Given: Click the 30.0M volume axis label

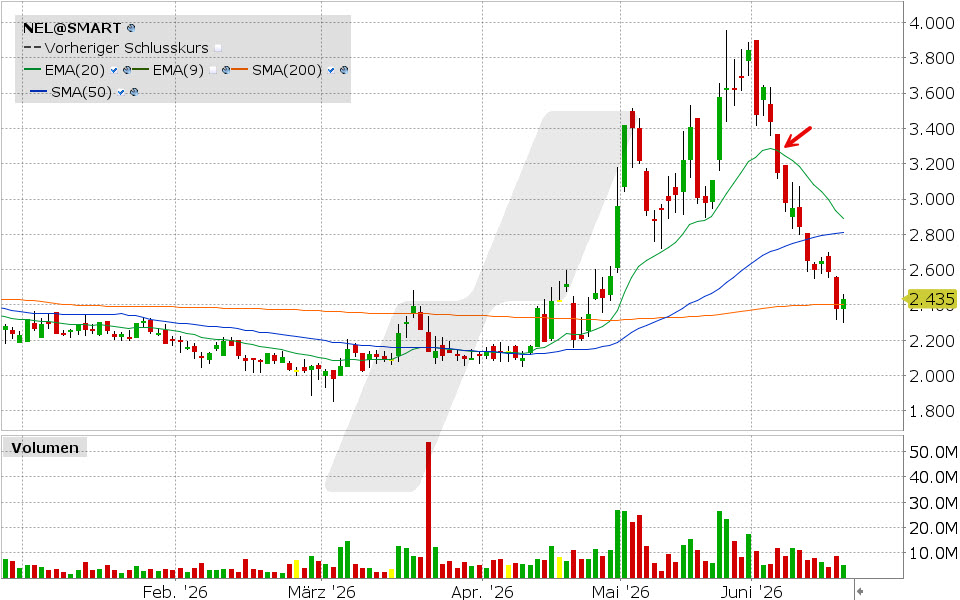Looking at the screenshot, I should tap(933, 503).
